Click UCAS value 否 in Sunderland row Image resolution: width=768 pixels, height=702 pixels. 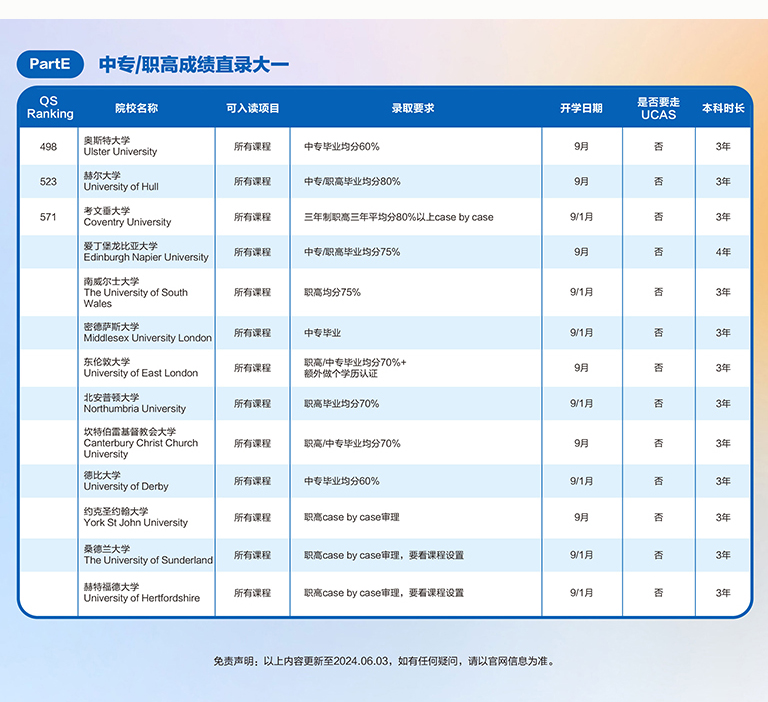click(658, 555)
